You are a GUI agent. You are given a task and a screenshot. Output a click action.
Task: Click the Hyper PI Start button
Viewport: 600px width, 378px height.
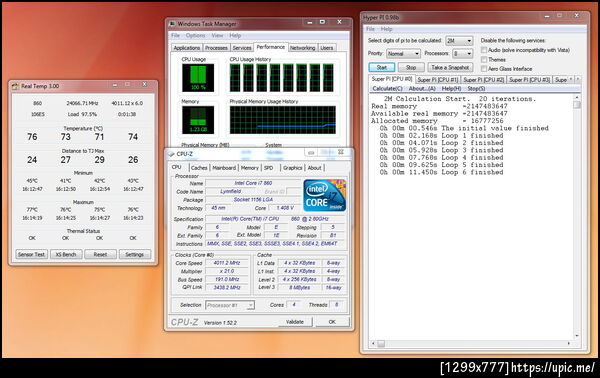pyautogui.click(x=382, y=67)
